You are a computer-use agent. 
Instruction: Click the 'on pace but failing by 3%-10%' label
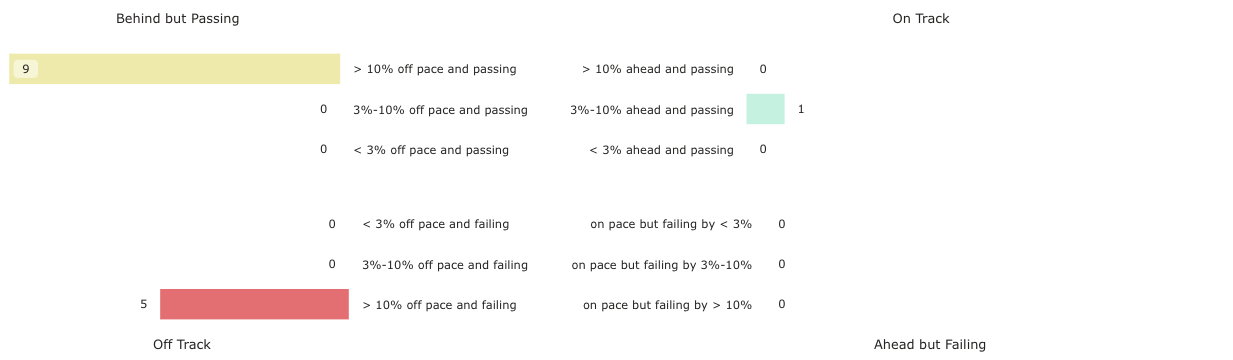pyautogui.click(x=662, y=265)
